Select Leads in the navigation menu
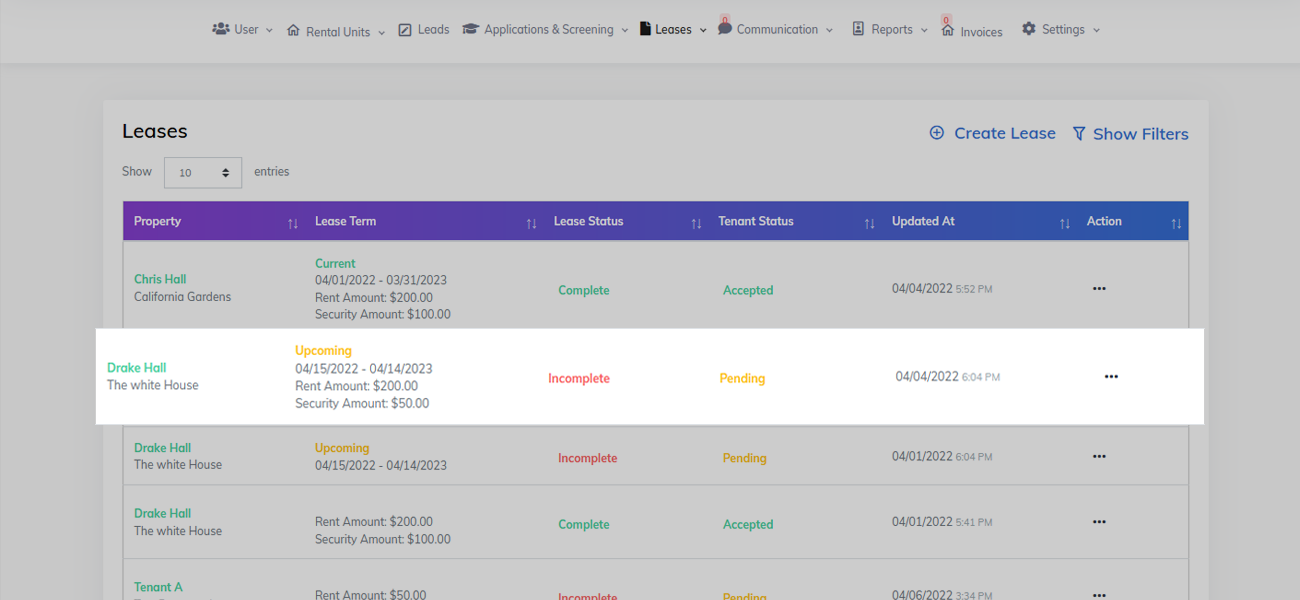This screenshot has height=600, width=1300. point(432,28)
